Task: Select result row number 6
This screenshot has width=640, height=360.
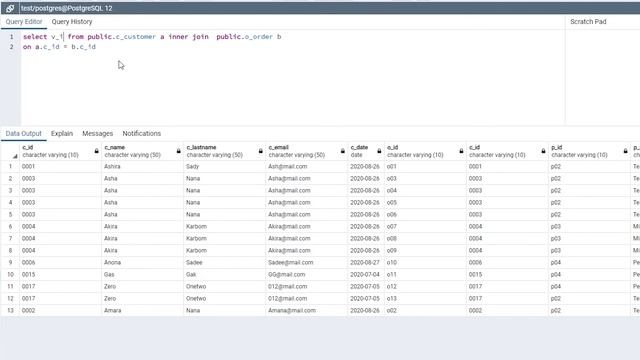Action: pyautogui.click(x=10, y=227)
